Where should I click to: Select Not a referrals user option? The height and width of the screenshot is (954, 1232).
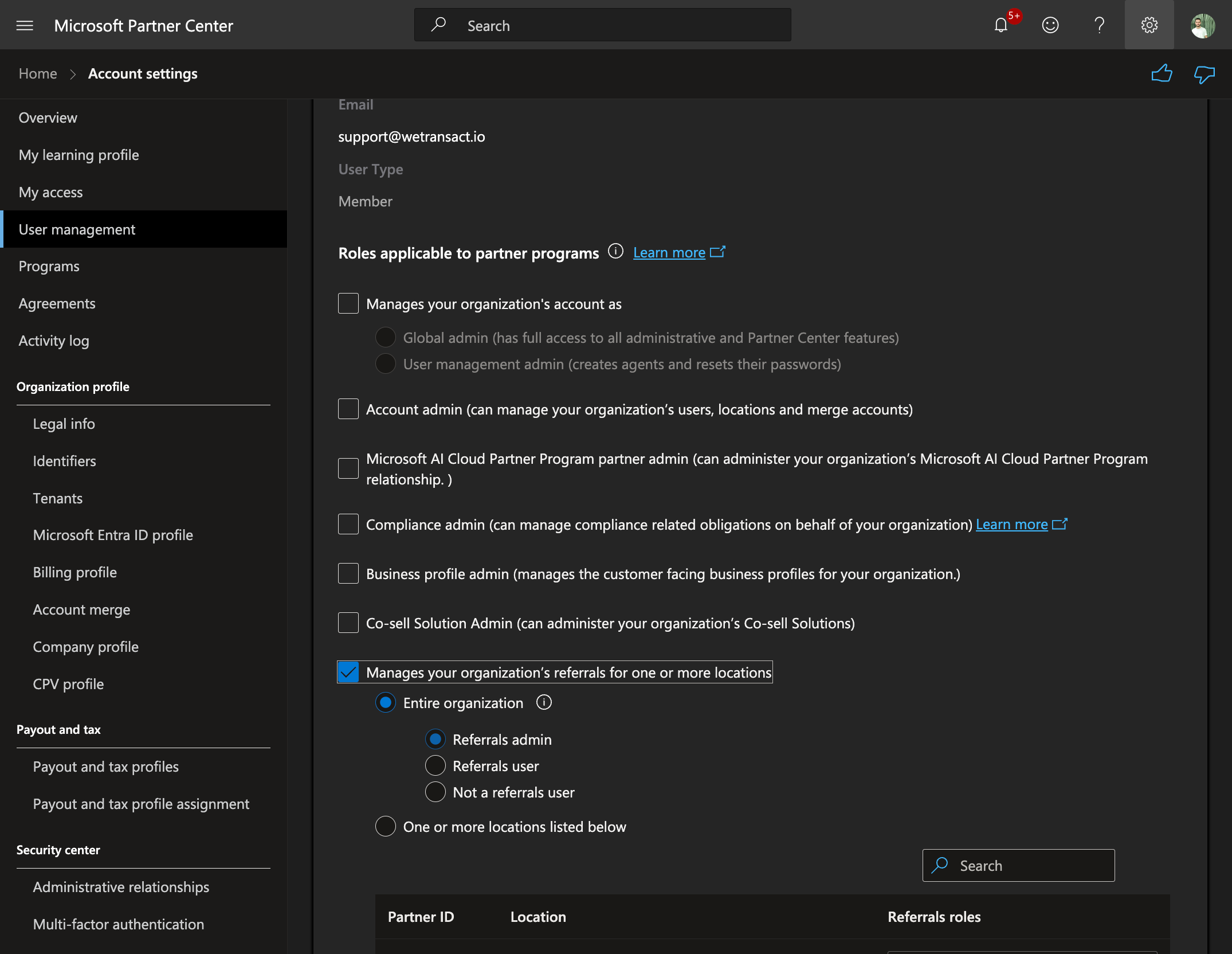[x=435, y=792]
